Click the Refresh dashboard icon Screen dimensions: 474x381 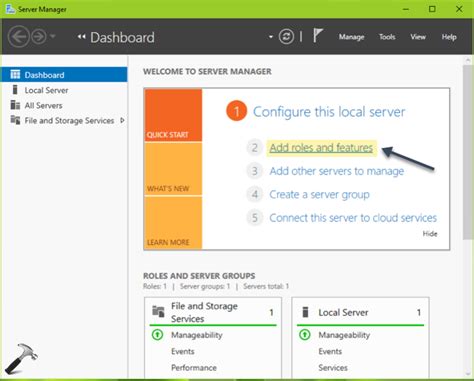(x=286, y=37)
